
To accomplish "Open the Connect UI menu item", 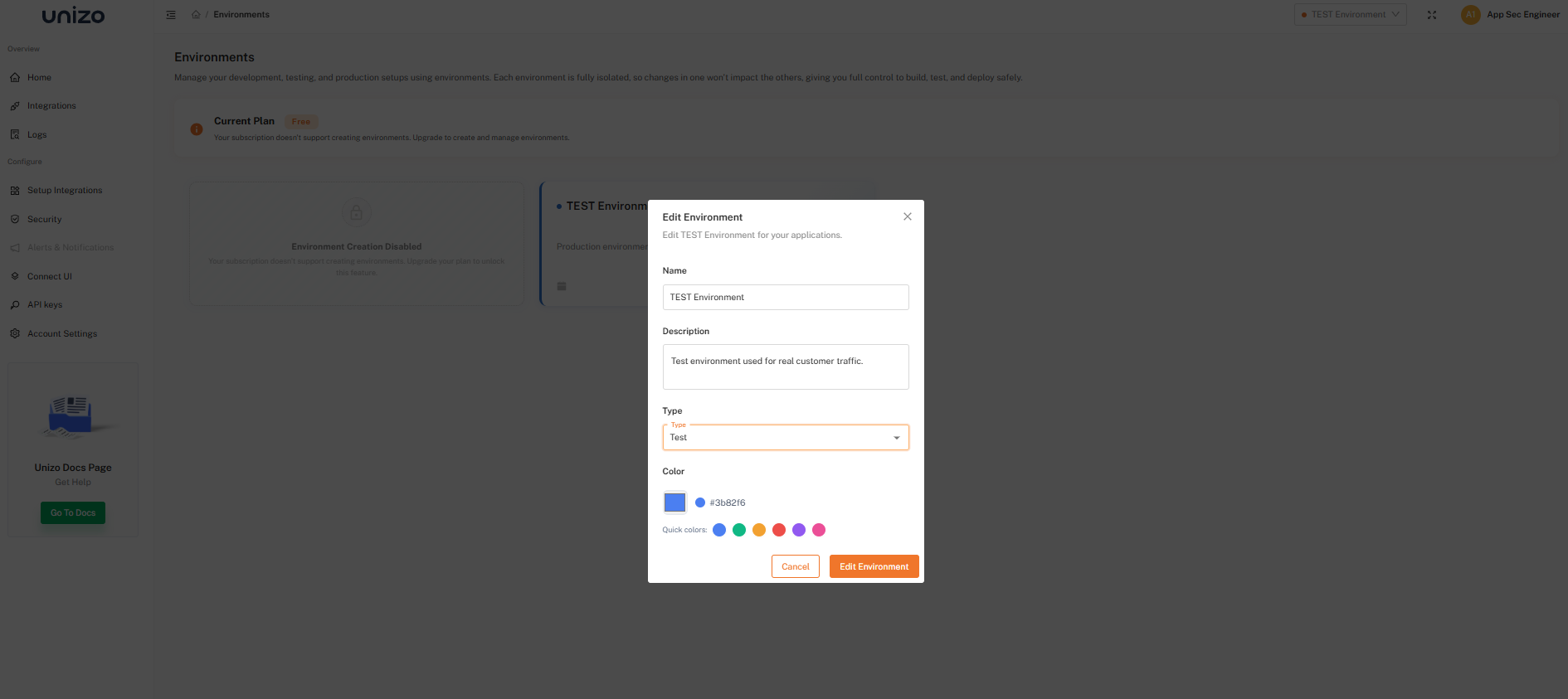I will pyautogui.click(x=50, y=277).
